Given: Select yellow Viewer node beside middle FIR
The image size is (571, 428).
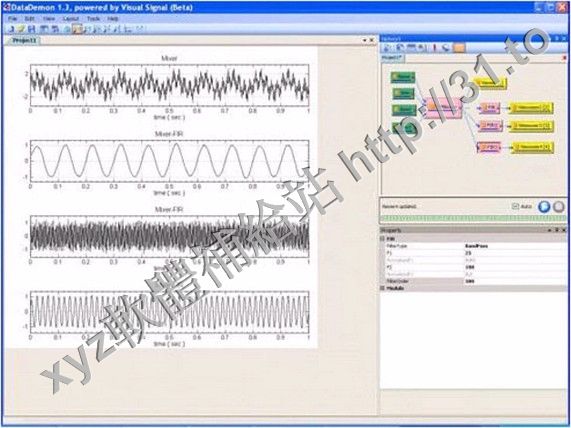Looking at the screenshot, I should (531, 126).
